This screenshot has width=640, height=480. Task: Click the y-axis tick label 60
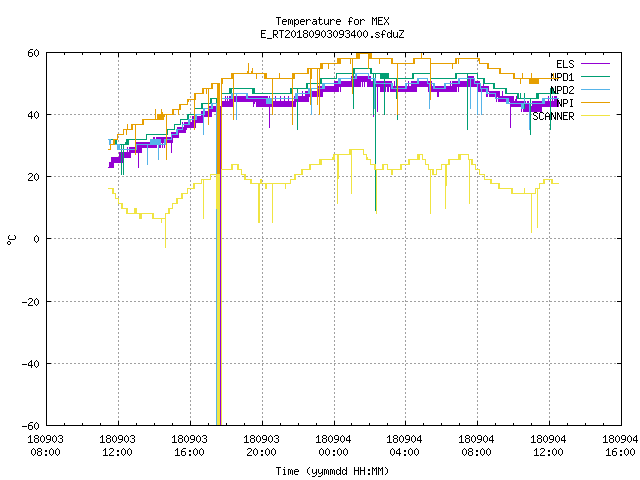pos(33,53)
